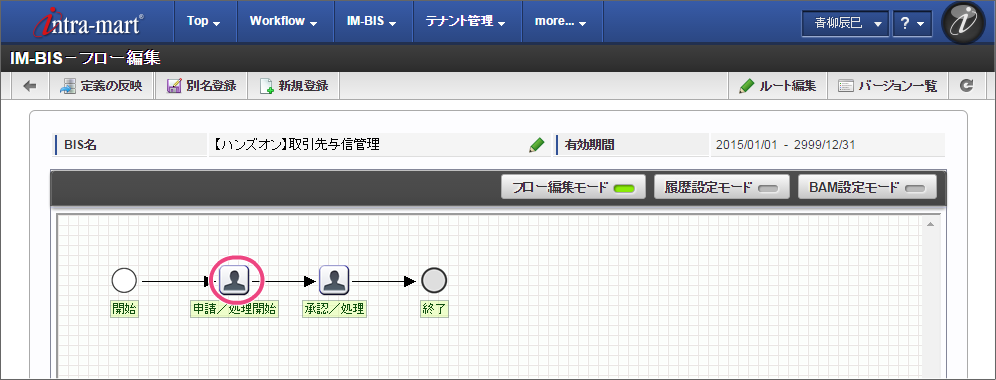Screen dimensions: 996x380
Task: Select the 承認／処理 node icon
Action: [x=334, y=280]
